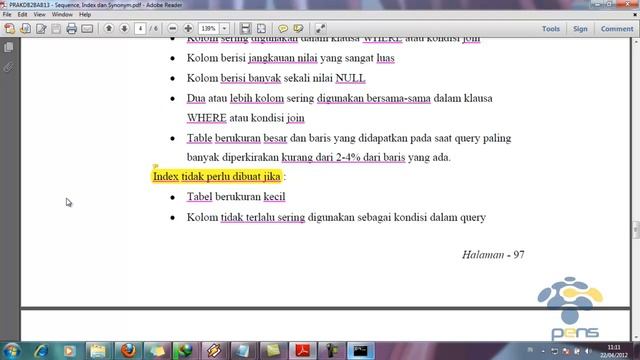Click the sign or edit document icon
The image size is (640, 360).
coord(41,29)
